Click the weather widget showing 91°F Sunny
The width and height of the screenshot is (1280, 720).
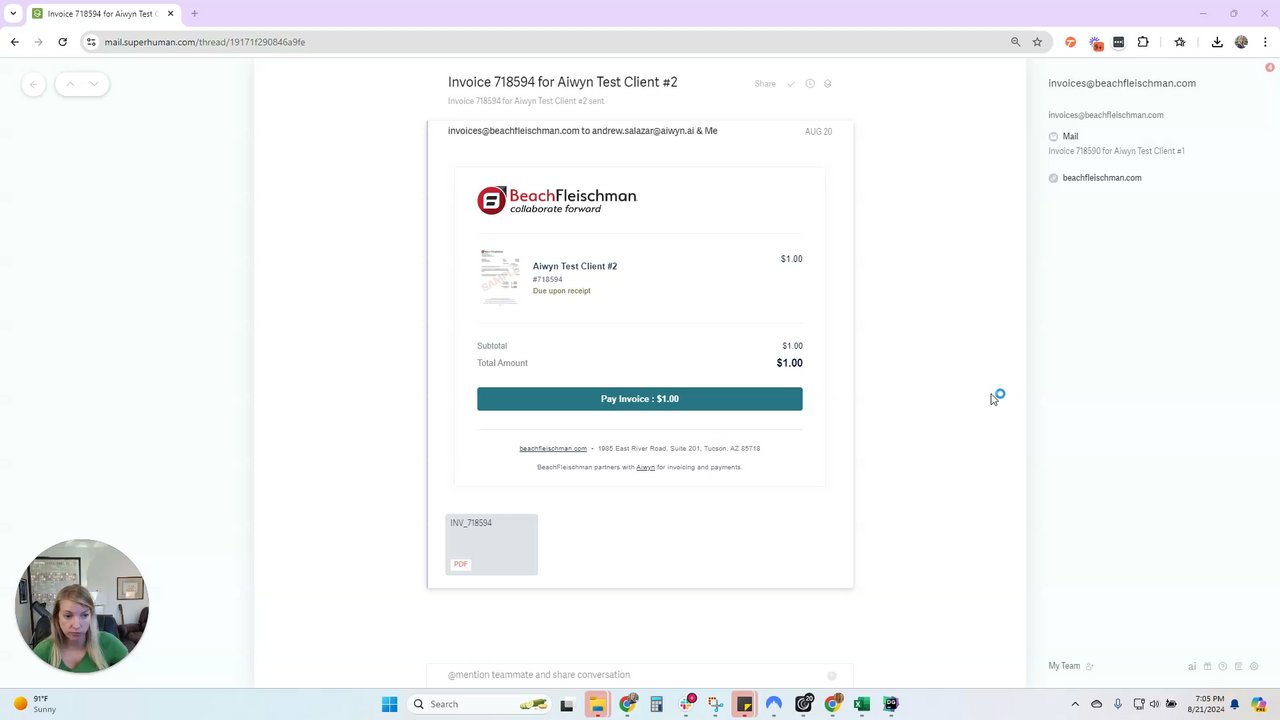35,704
